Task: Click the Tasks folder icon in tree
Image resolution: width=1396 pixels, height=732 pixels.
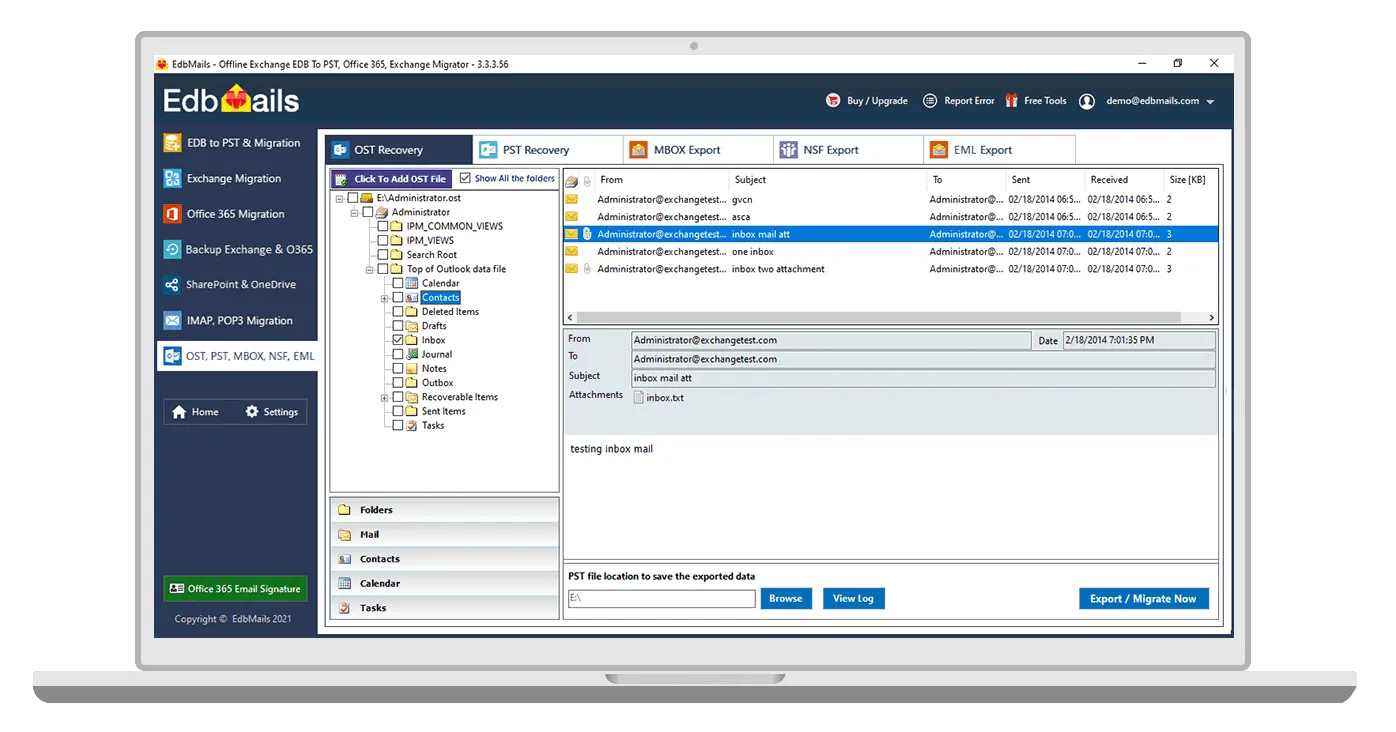Action: point(412,426)
